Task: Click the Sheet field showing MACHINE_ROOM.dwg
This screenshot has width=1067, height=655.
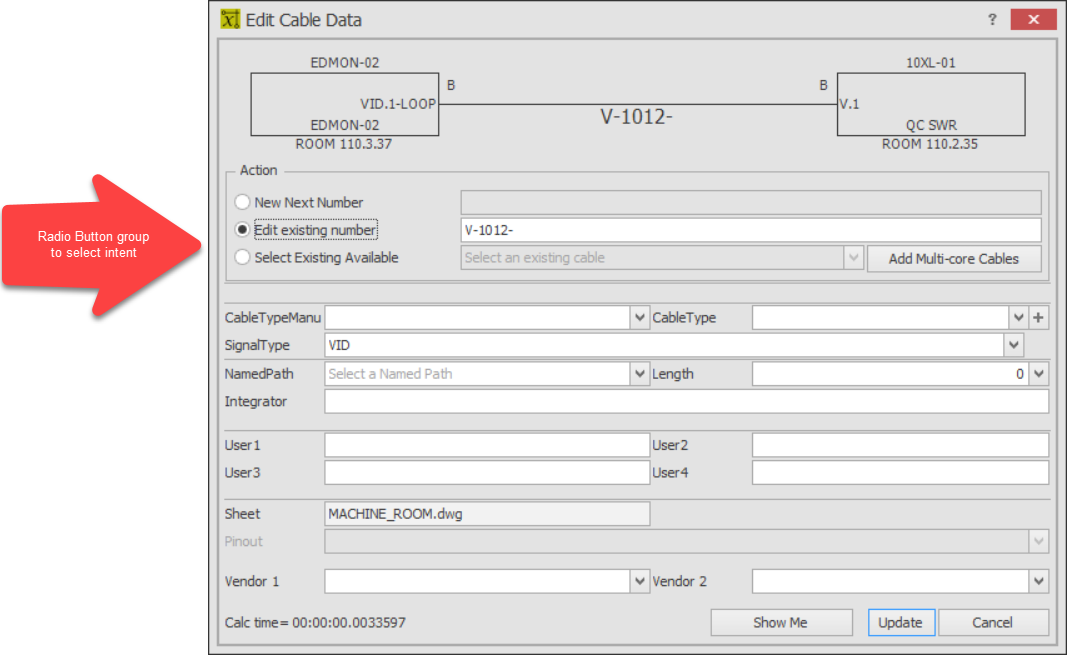Action: pos(487,514)
